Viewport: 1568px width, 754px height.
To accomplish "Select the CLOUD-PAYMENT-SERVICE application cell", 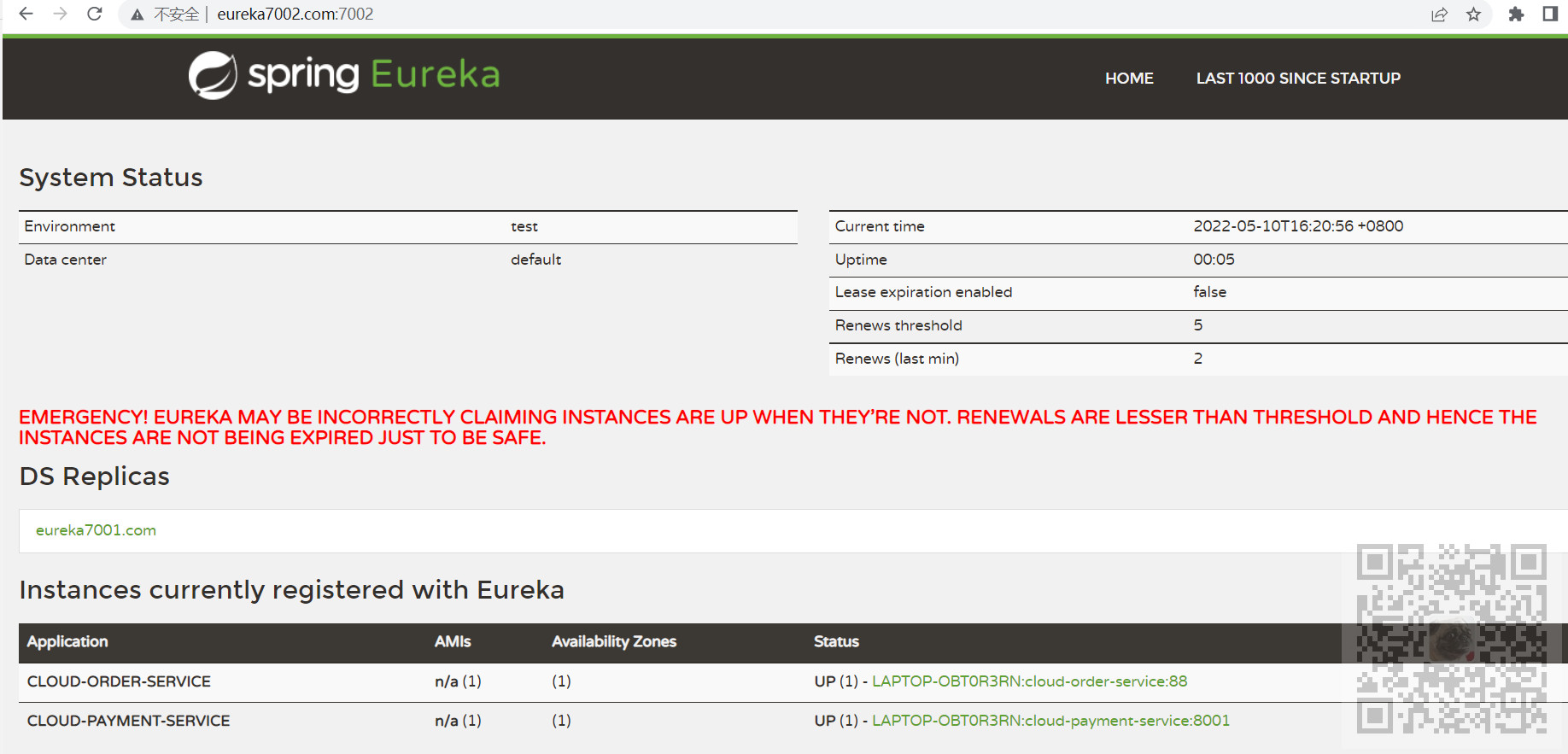I will [x=128, y=721].
